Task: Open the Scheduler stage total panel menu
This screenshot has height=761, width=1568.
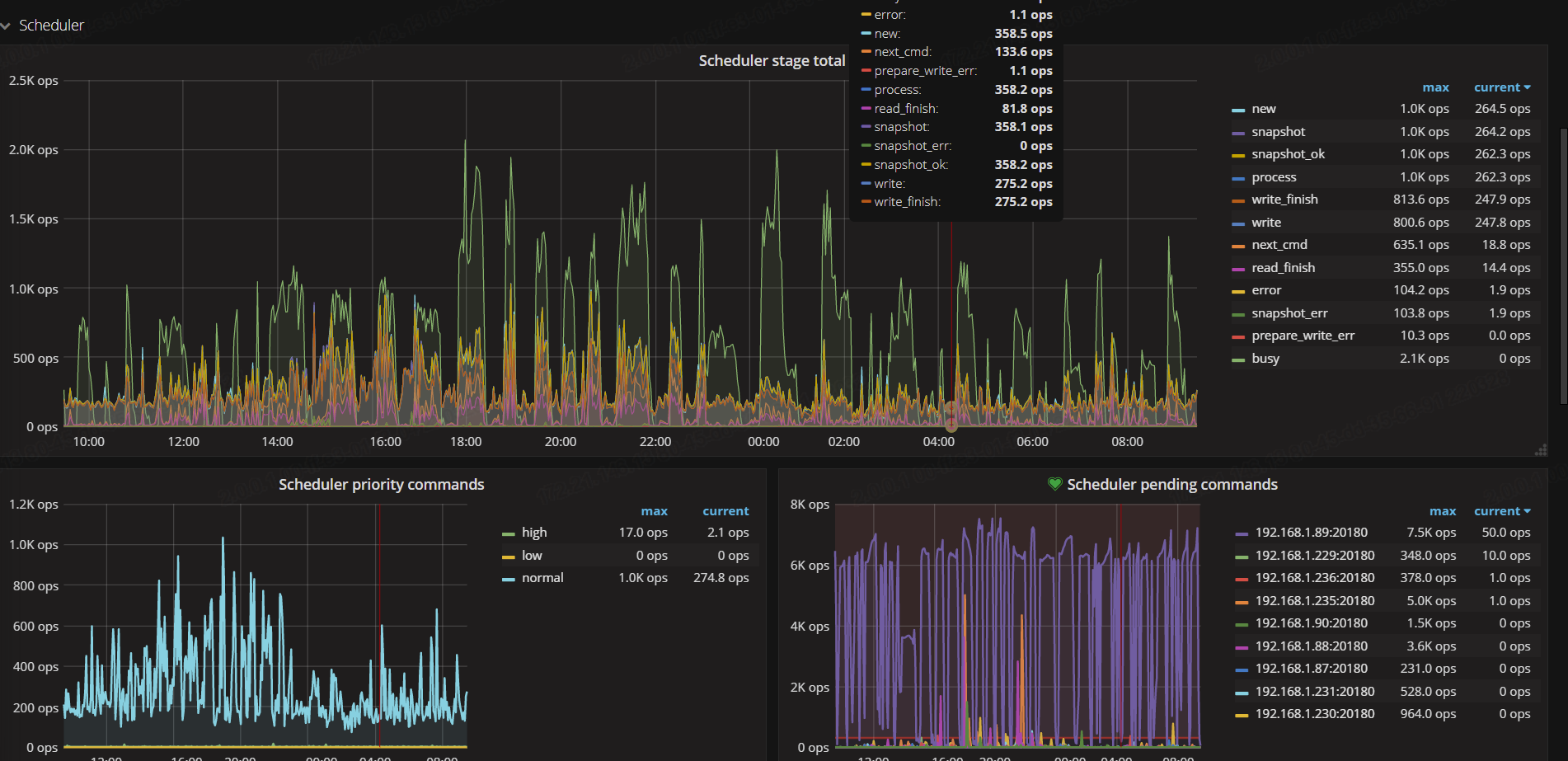Action: [x=772, y=61]
